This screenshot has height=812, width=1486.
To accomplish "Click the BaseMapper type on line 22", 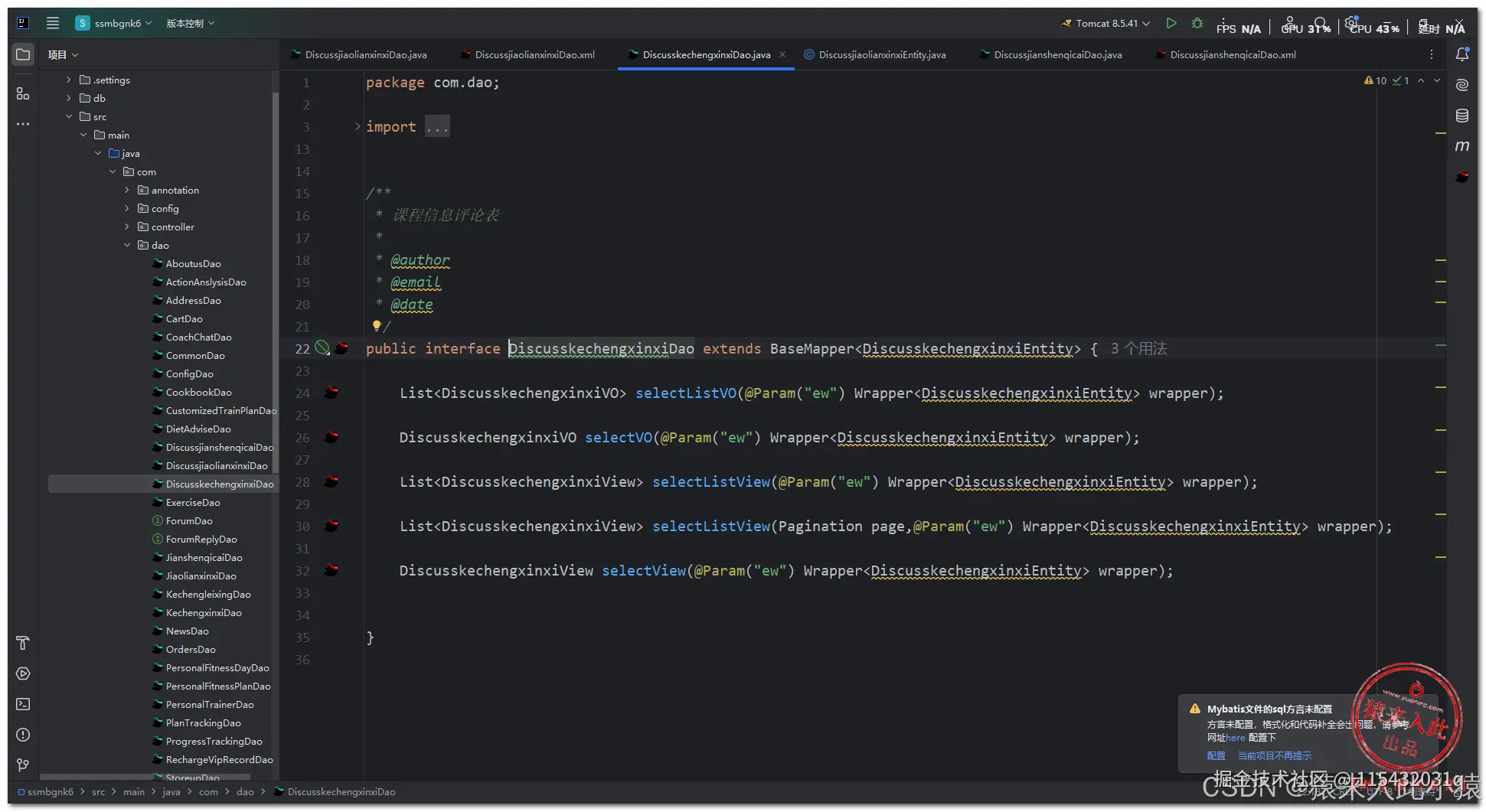I will 812,349.
